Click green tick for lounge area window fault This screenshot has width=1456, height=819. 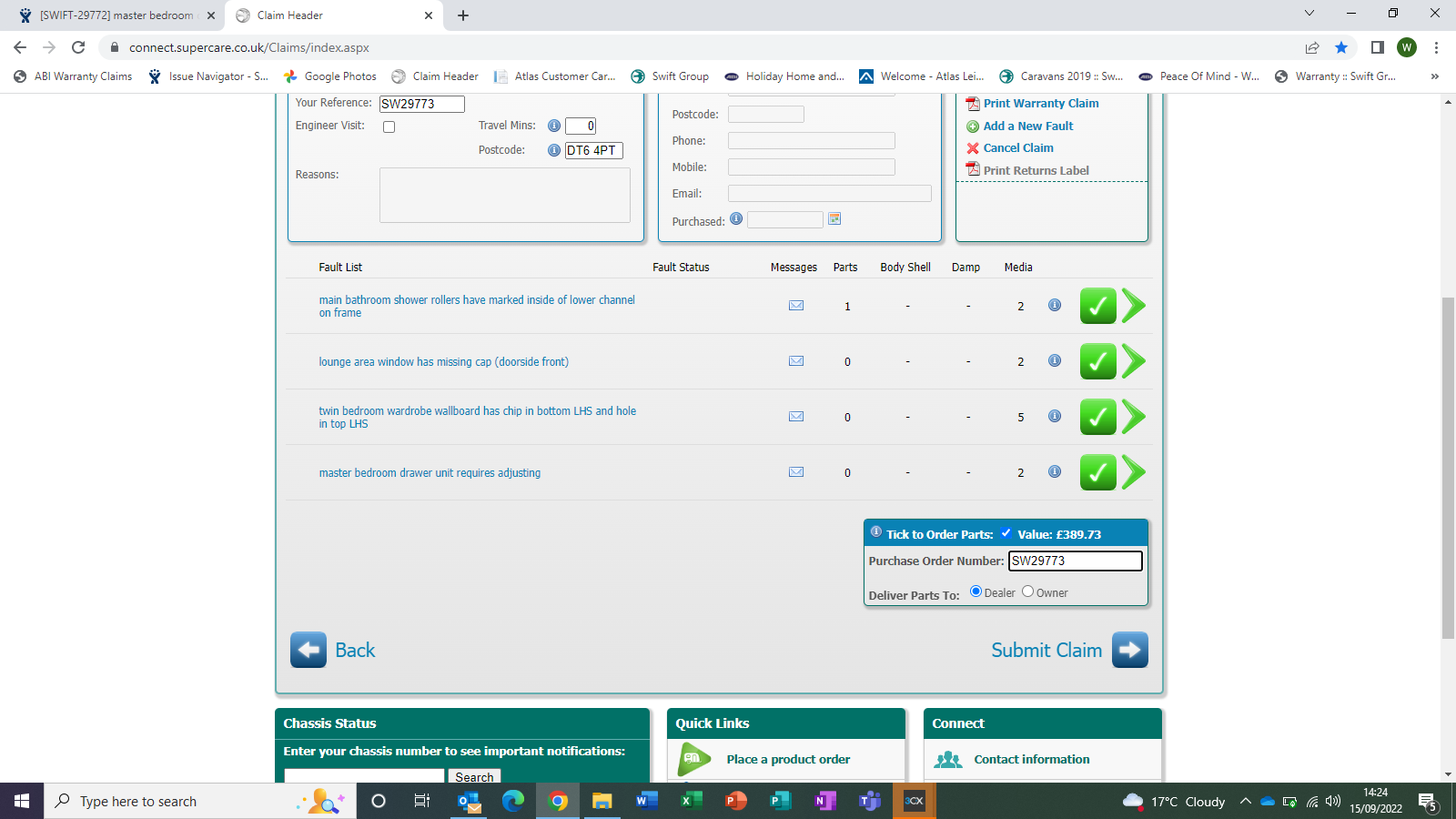[1098, 361]
